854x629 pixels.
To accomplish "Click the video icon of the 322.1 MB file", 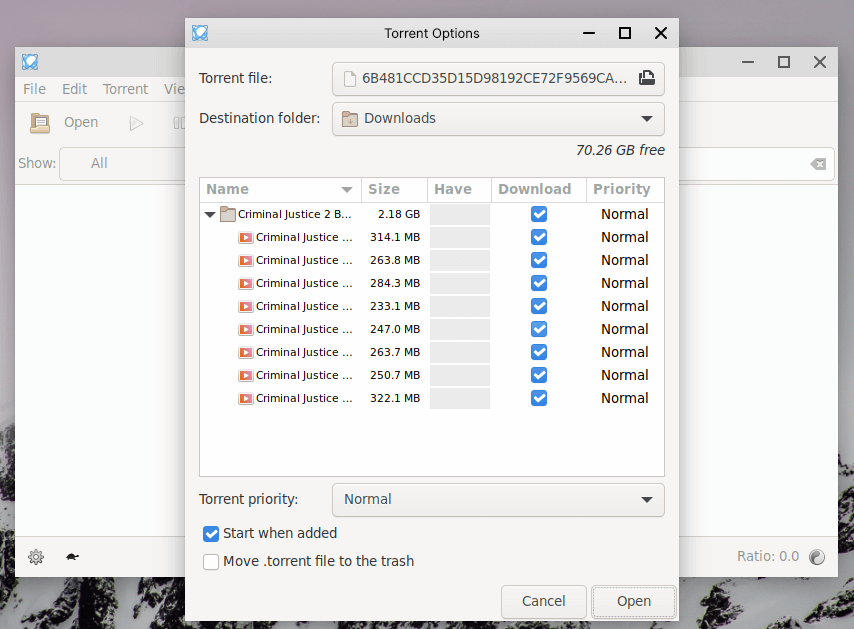I will [246, 398].
